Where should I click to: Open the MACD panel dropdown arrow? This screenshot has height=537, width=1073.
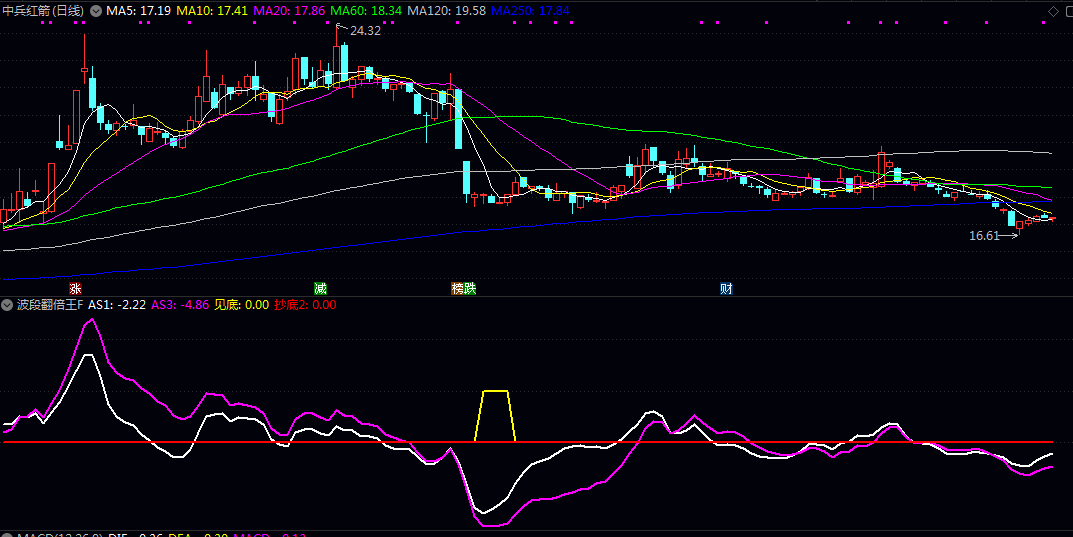(x=7, y=536)
